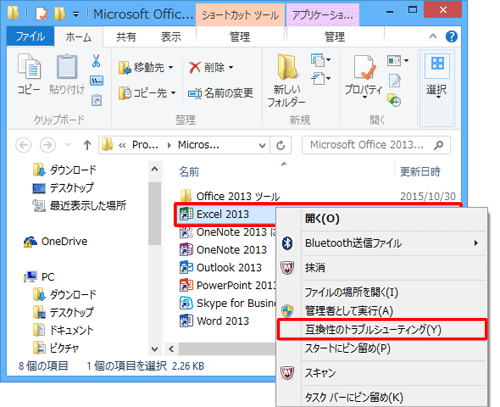Click the Up one level arrow
500x407 pixels.
coord(87,145)
